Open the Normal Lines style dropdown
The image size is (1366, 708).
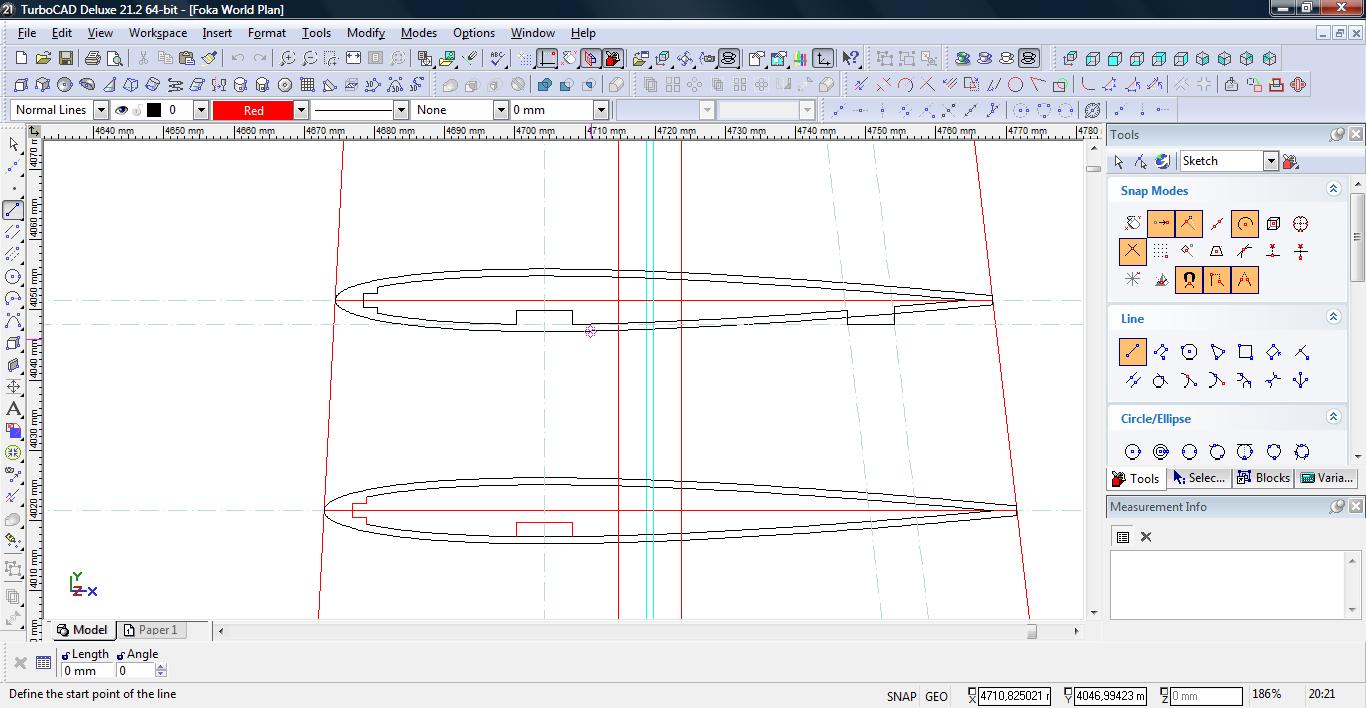pyautogui.click(x=101, y=110)
